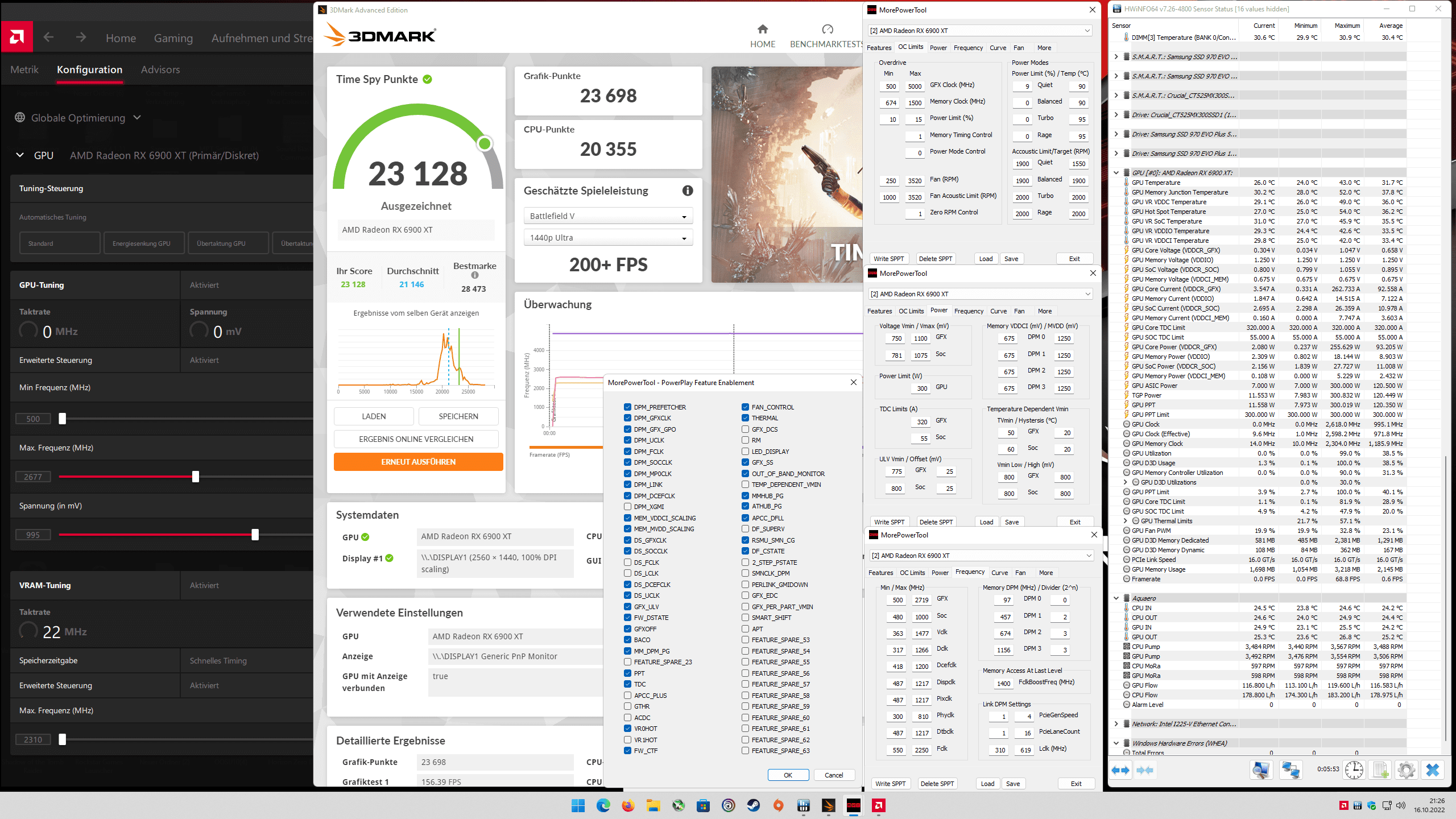
Task: Adjust Spannung 995 mV slider handle
Action: coord(255,535)
